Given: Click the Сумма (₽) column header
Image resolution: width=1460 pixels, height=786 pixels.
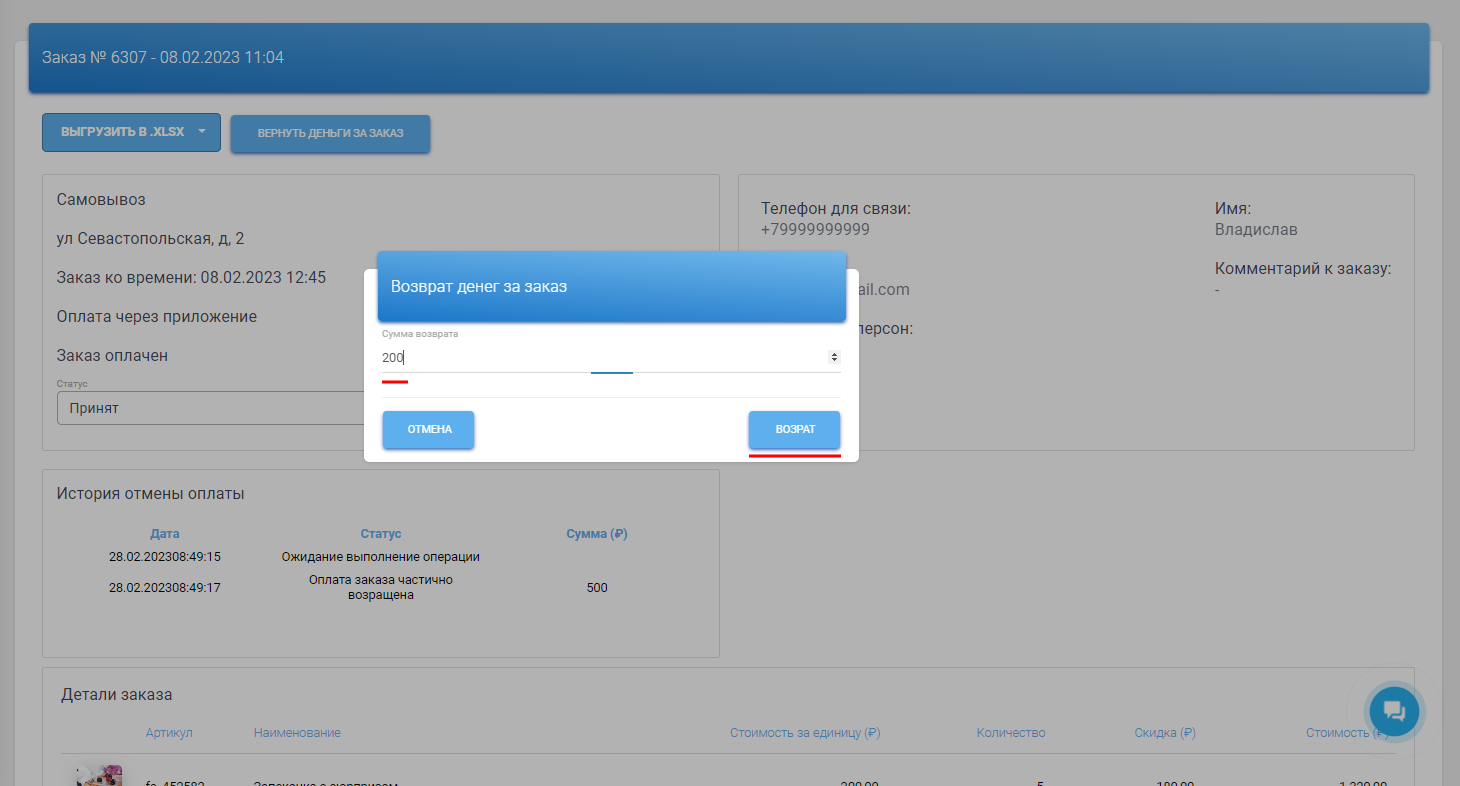Looking at the screenshot, I should point(596,534).
